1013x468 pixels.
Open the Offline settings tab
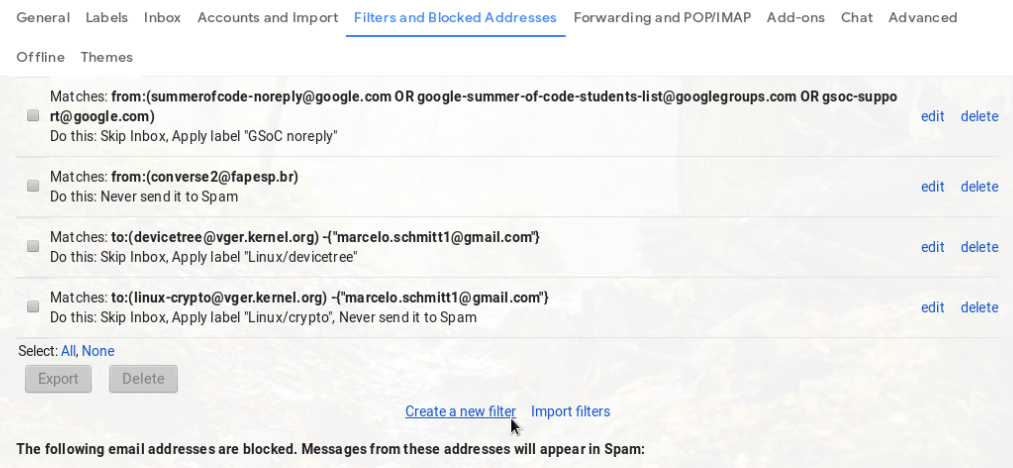41,57
